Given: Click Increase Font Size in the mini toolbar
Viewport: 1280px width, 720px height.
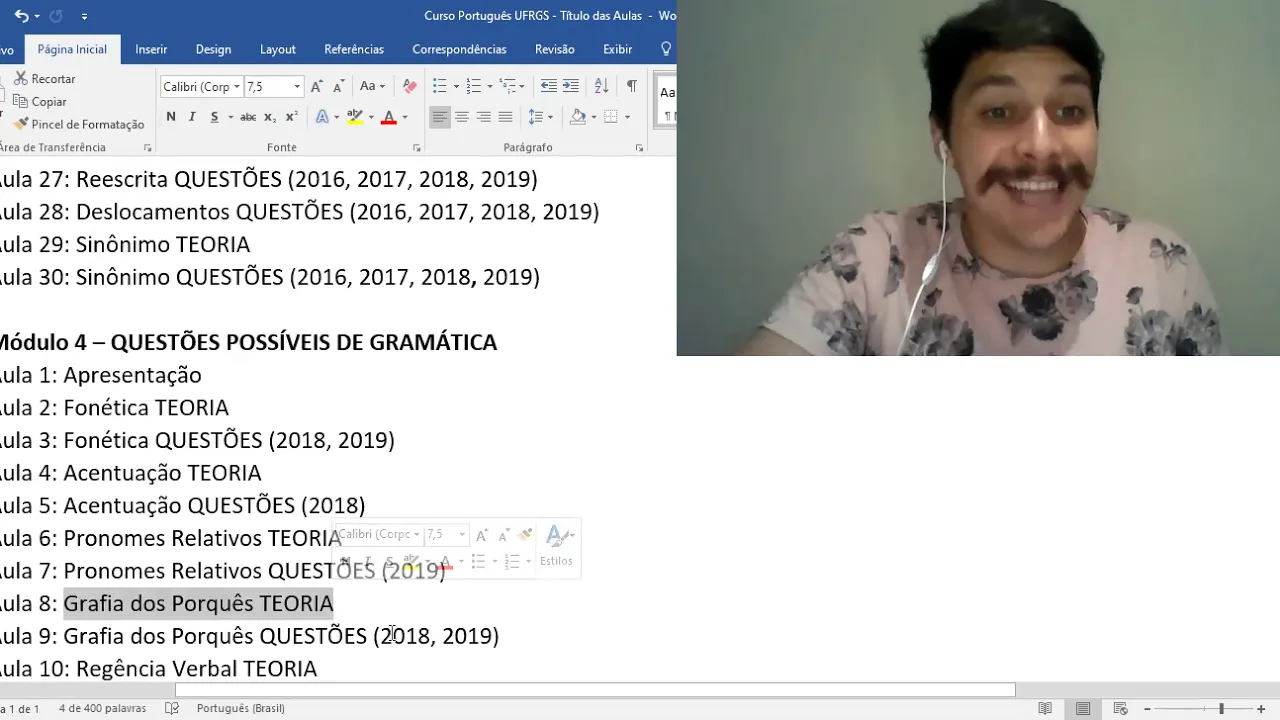Looking at the screenshot, I should [x=481, y=535].
